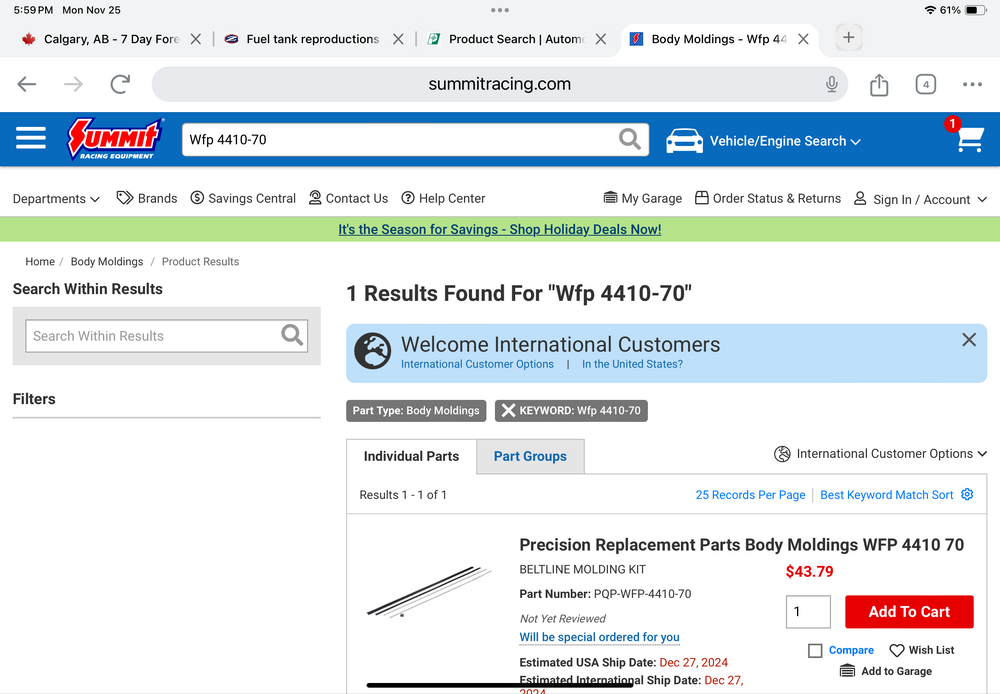Expand International Customer Options dropdown above the results
Viewport: 1000px width, 694px height.
coord(880,454)
